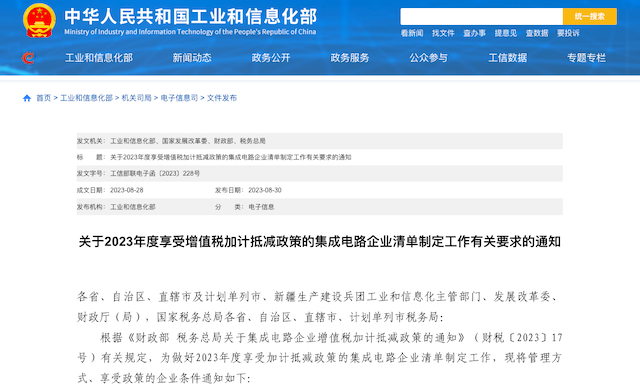640x387 pixels.
Task: Click the national emblem logo
Action: pos(39,20)
